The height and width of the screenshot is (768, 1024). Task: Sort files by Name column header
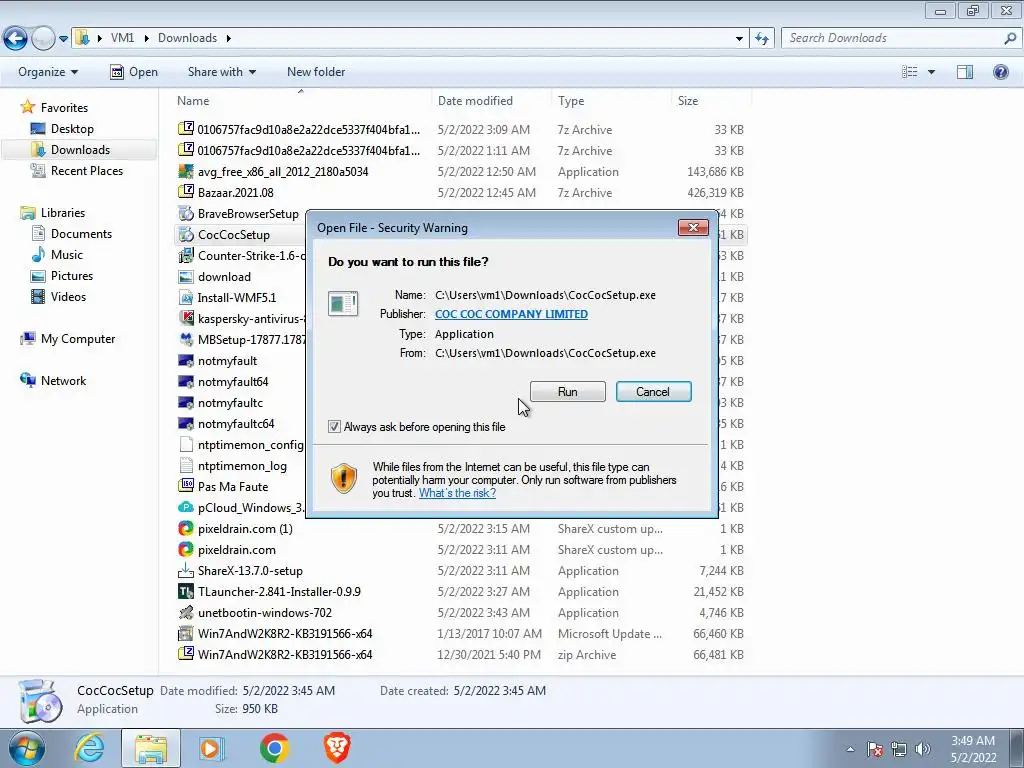pos(193,101)
